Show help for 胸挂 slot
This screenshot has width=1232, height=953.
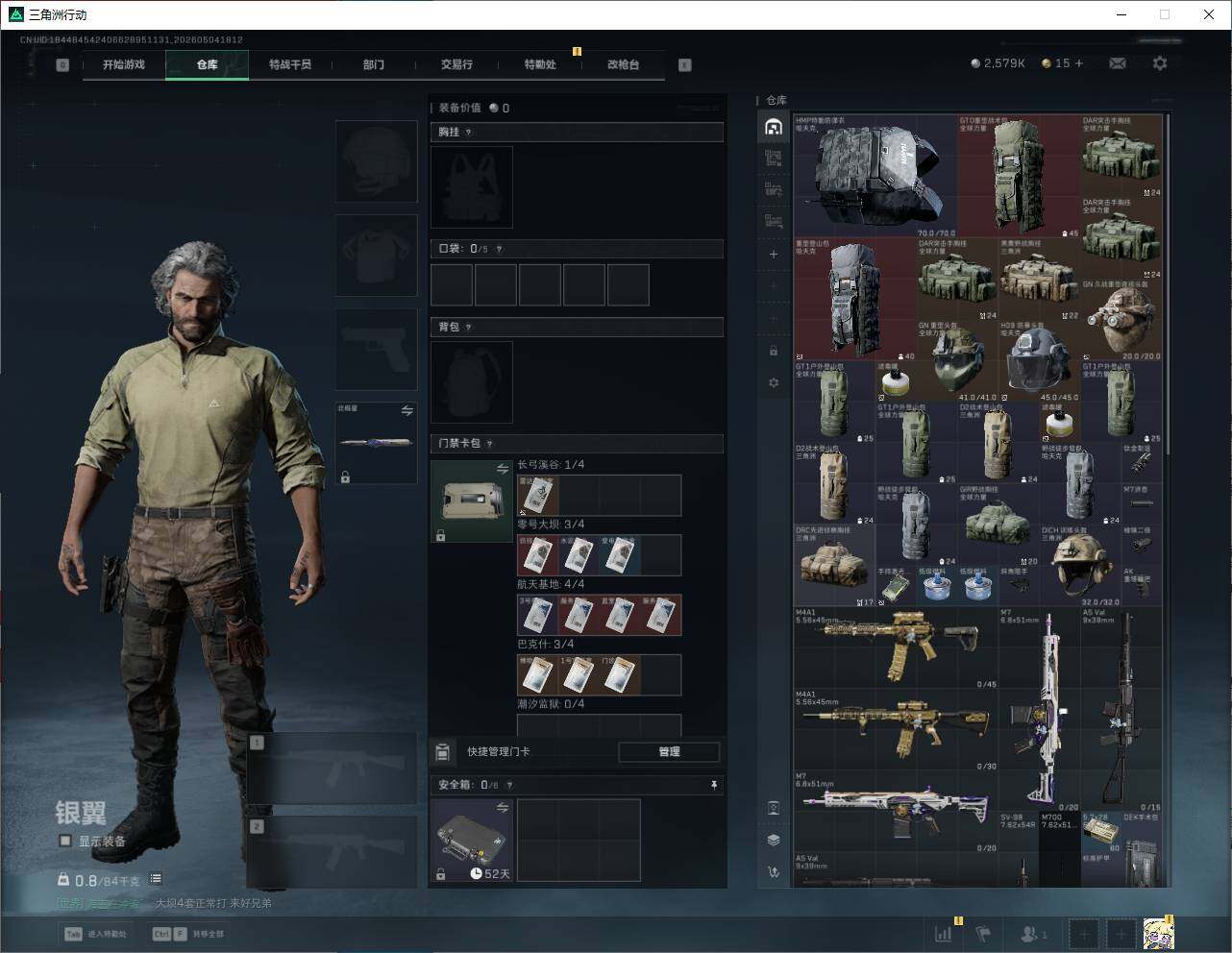469,132
